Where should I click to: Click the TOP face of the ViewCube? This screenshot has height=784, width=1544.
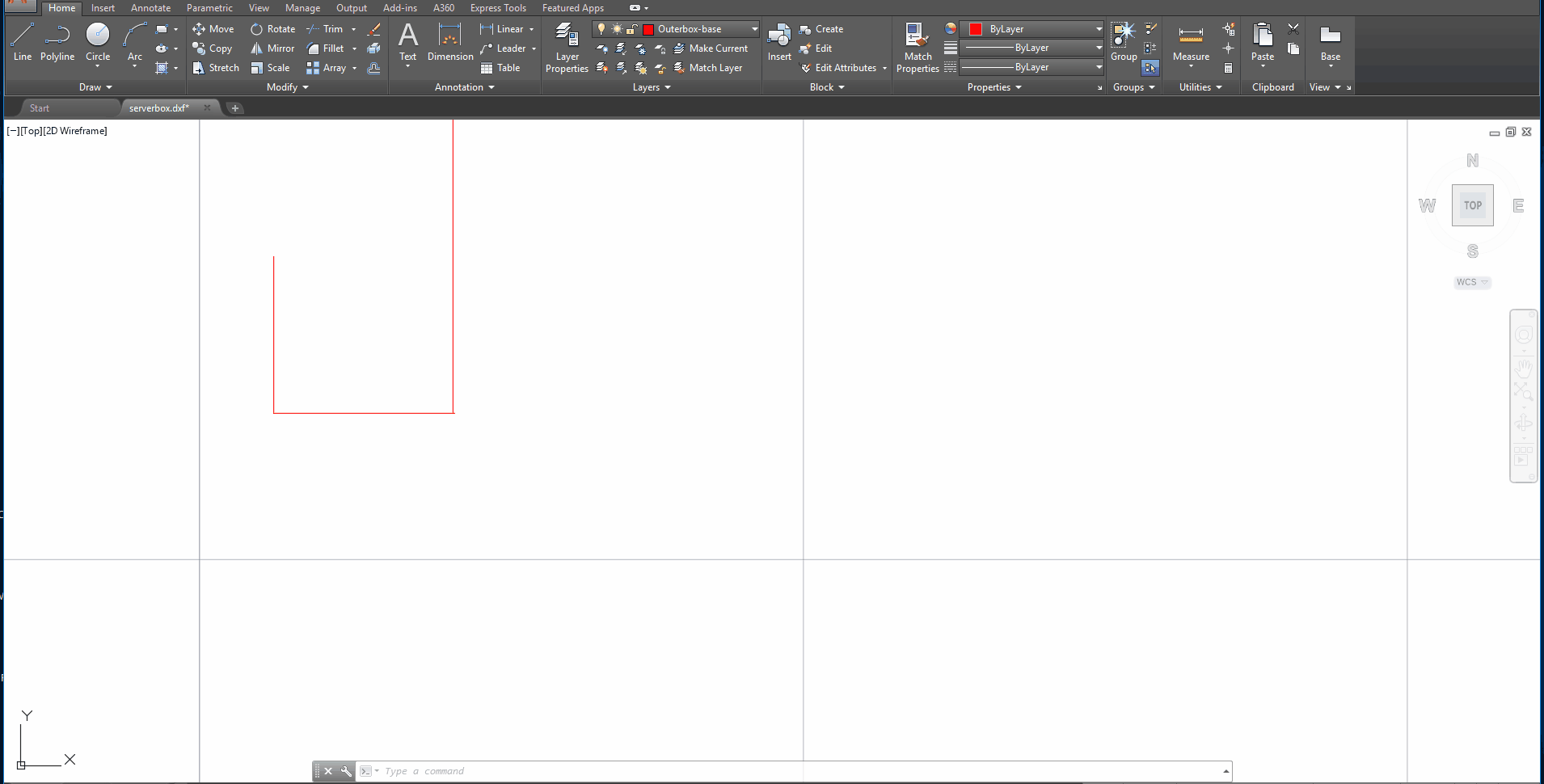(x=1472, y=205)
